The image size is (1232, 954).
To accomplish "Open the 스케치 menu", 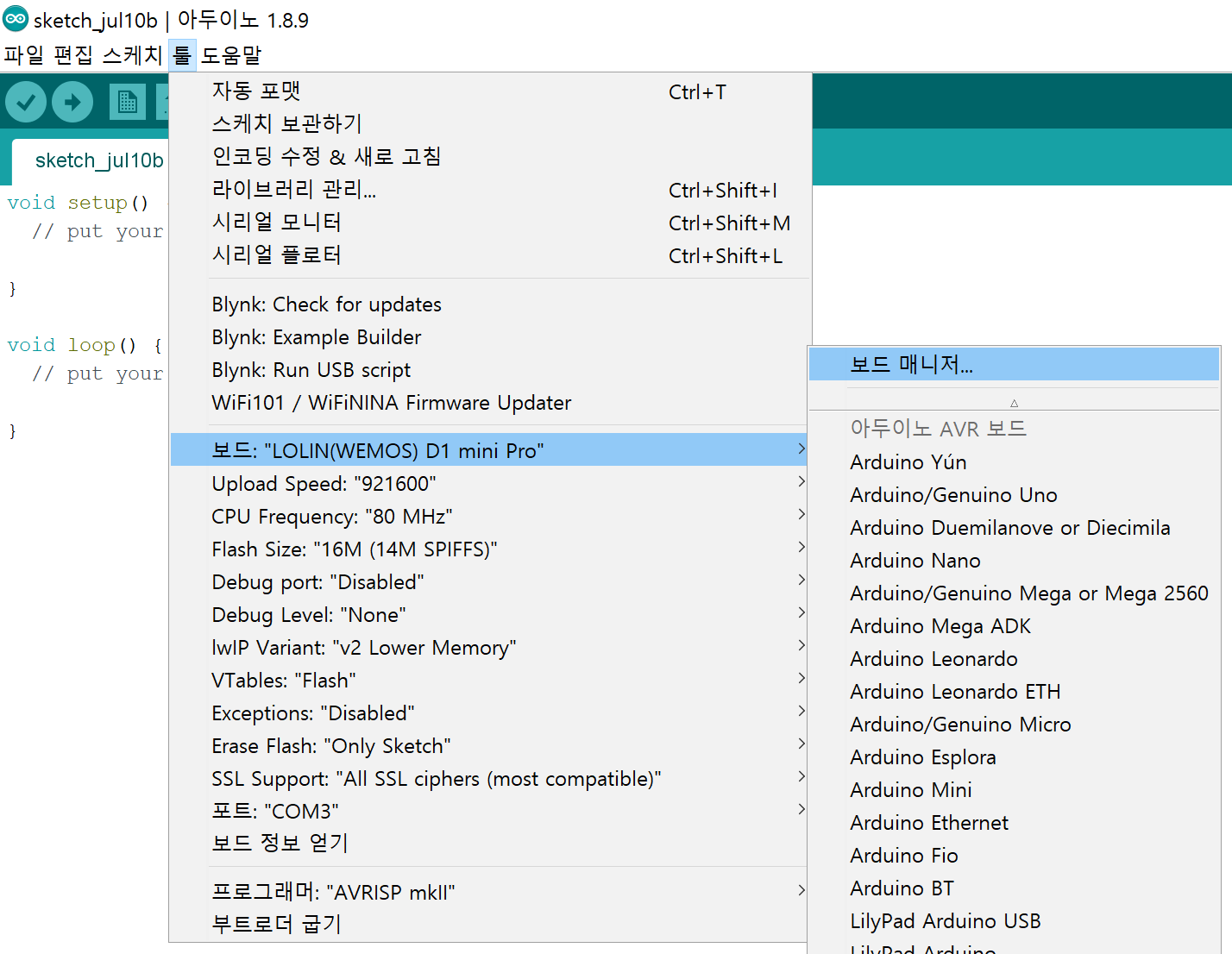I will point(132,55).
